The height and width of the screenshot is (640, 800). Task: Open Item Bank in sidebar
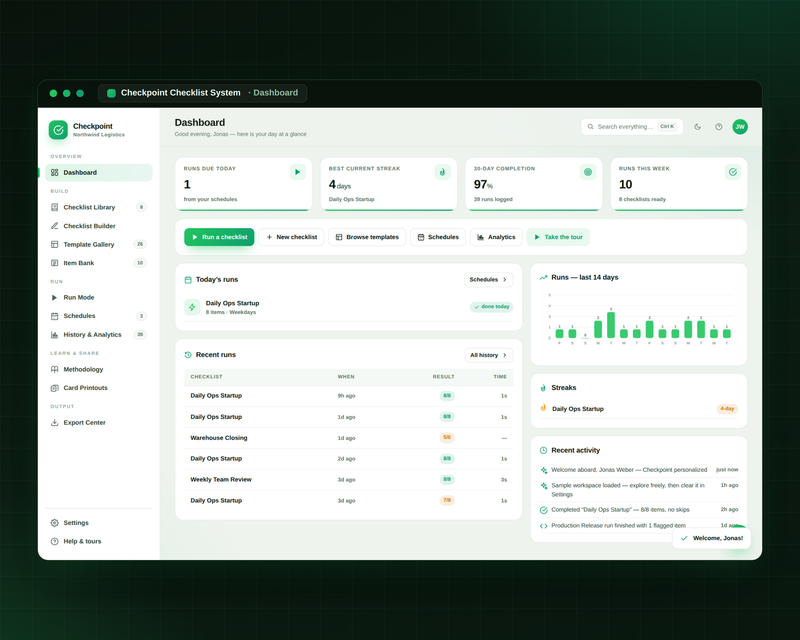[98, 263]
